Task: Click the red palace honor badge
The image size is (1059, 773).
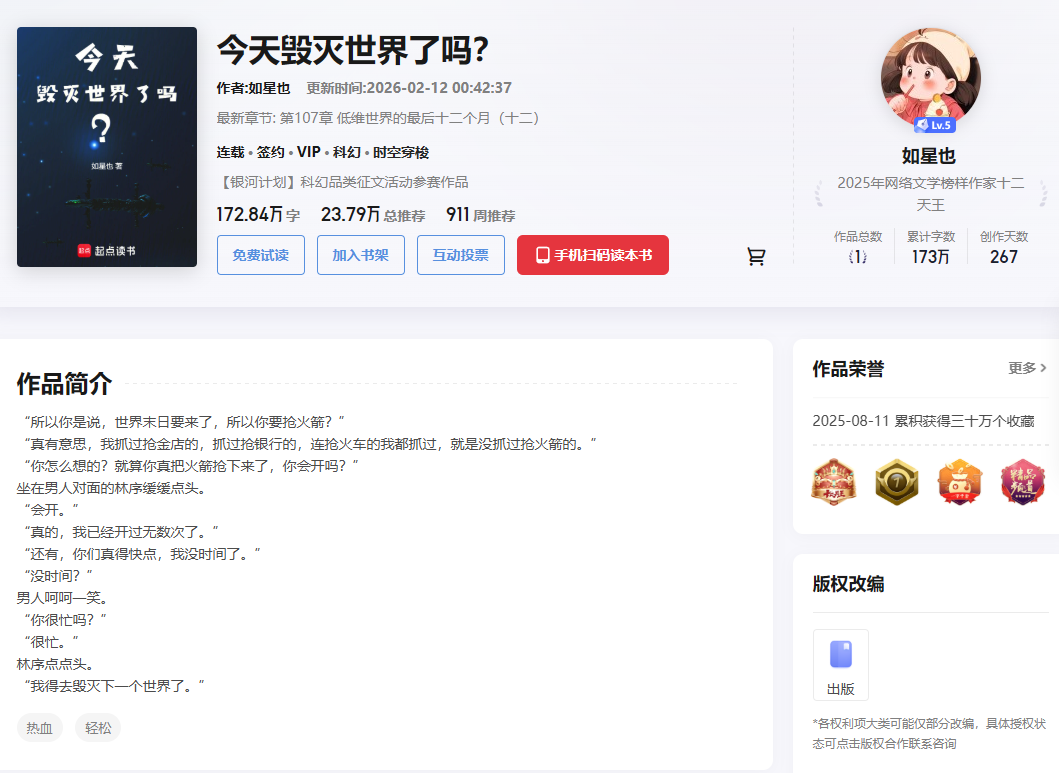Action: coord(833,482)
